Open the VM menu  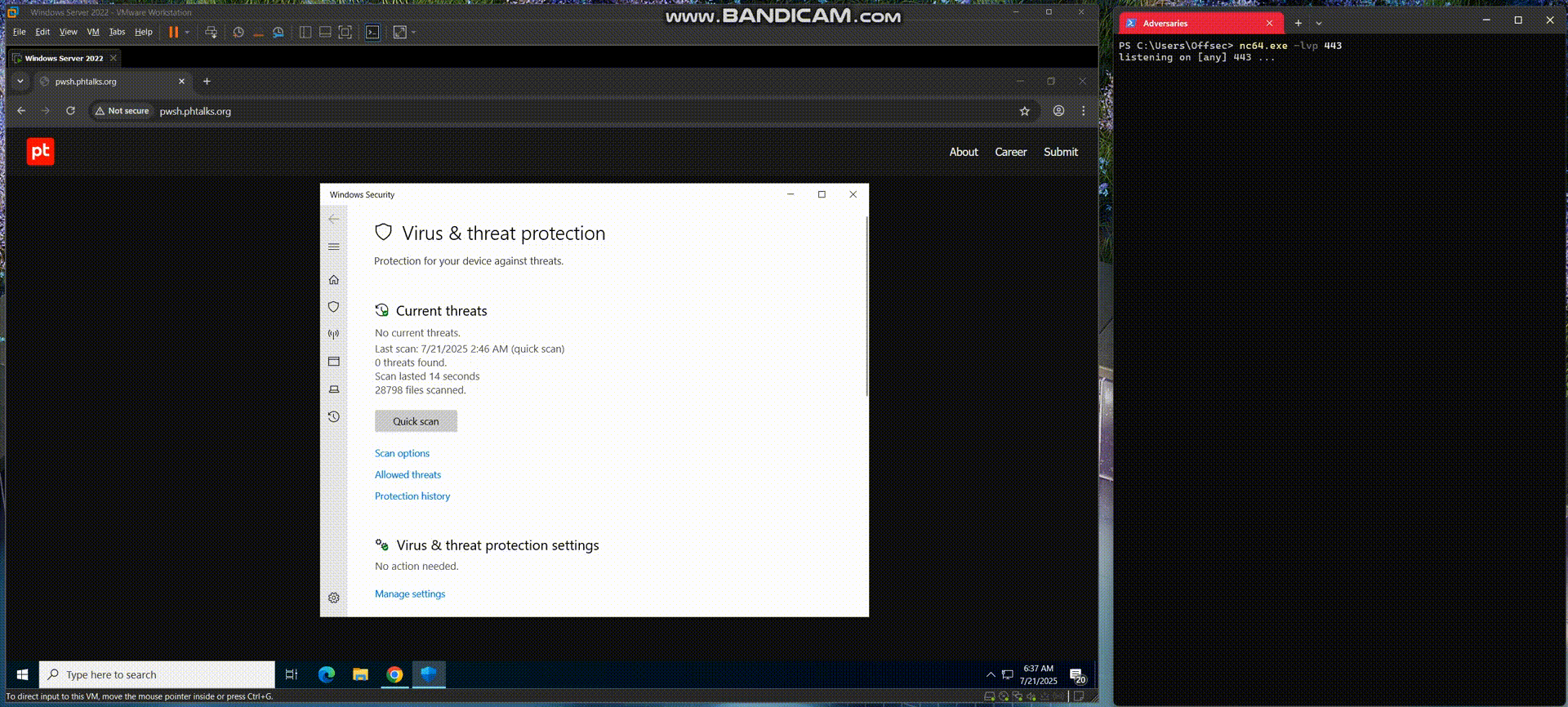pos(93,32)
